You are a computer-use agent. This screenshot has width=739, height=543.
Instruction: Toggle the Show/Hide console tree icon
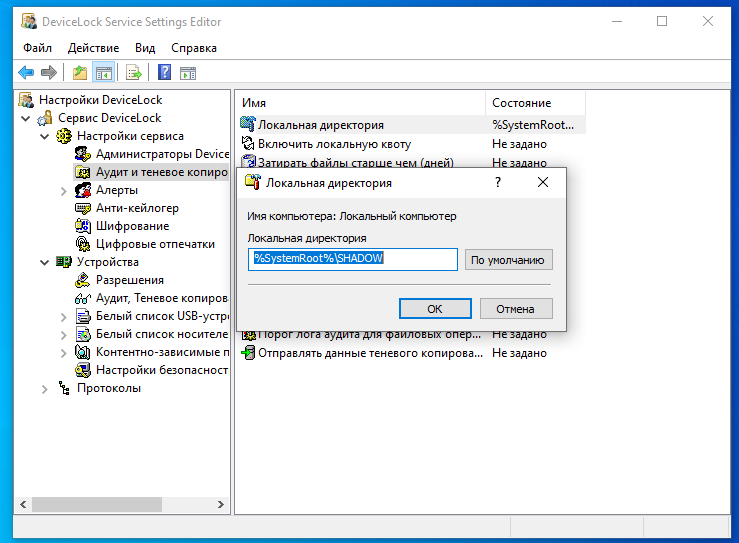click(x=104, y=73)
